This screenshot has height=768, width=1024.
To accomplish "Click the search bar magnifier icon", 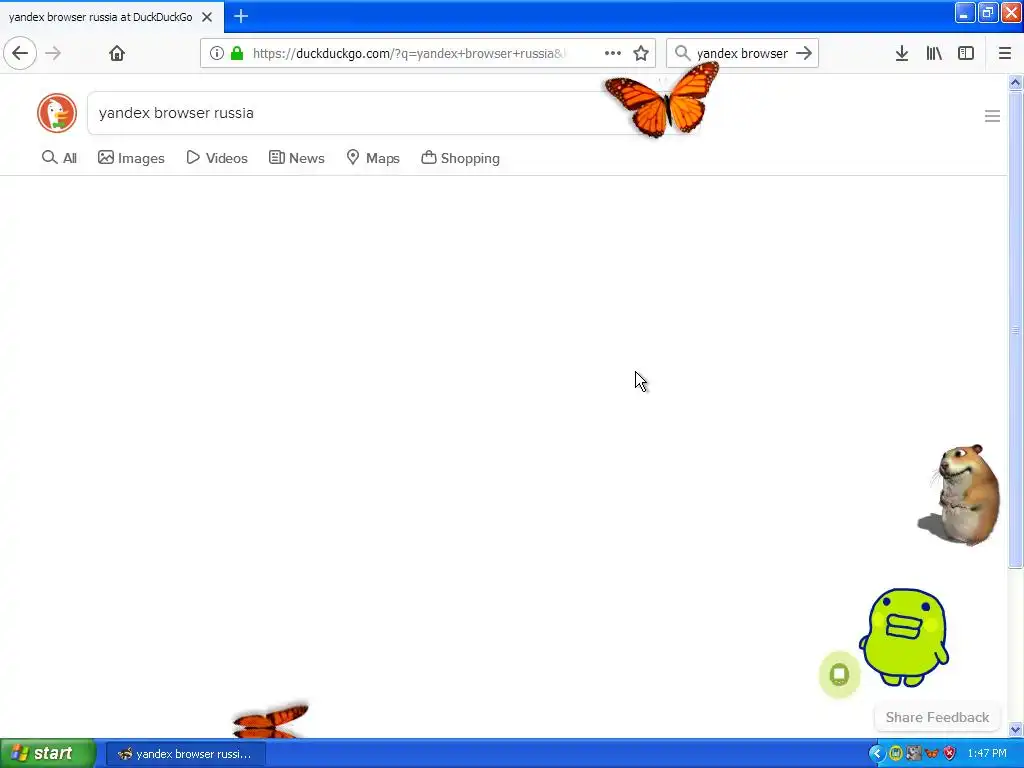I will click(682, 53).
